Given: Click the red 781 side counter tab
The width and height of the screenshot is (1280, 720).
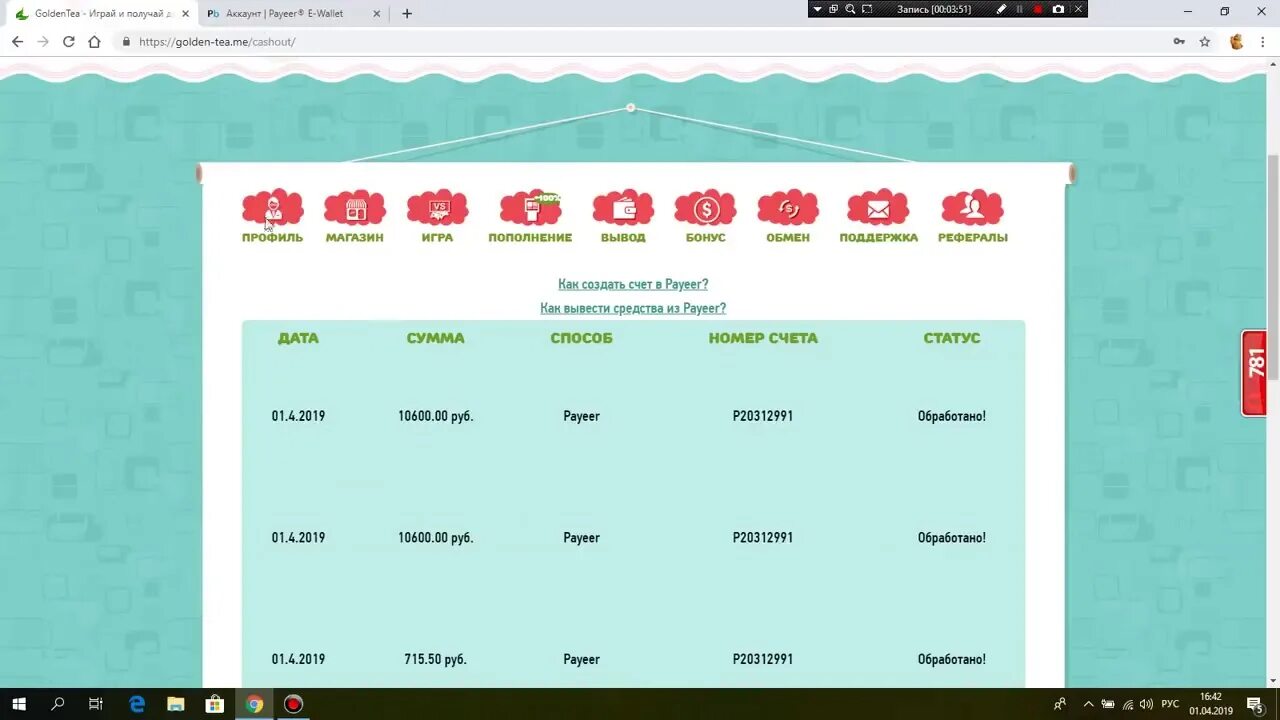Looking at the screenshot, I should 1254,373.
